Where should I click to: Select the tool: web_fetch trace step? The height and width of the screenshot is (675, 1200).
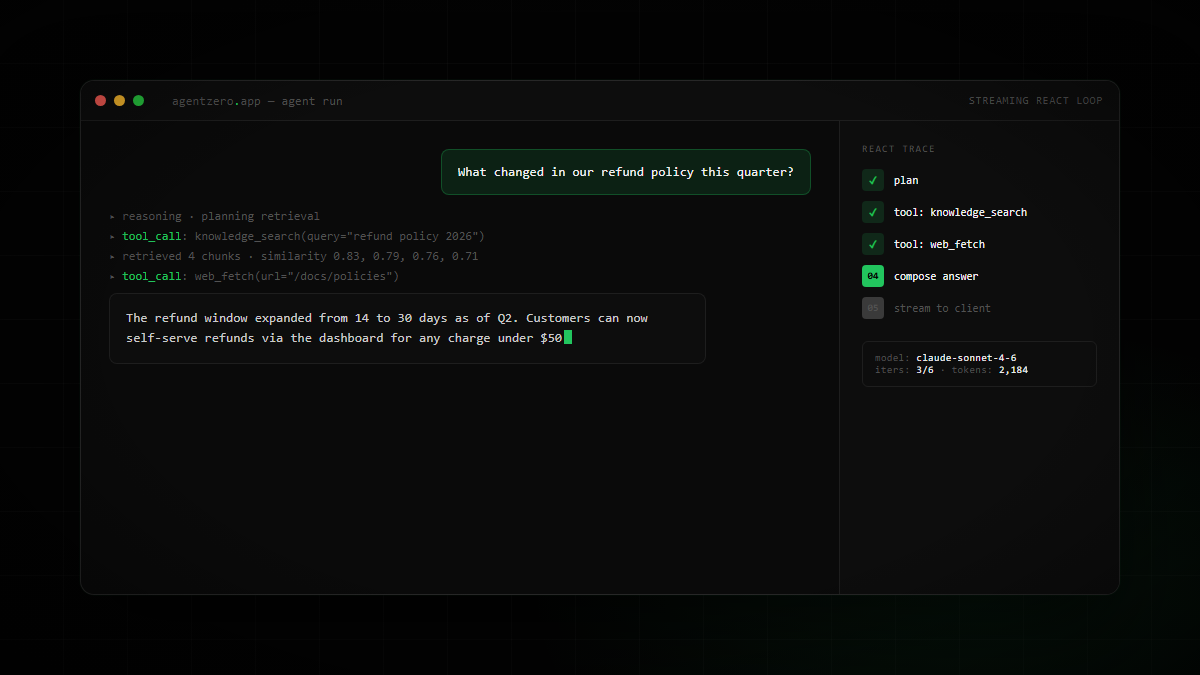(939, 244)
